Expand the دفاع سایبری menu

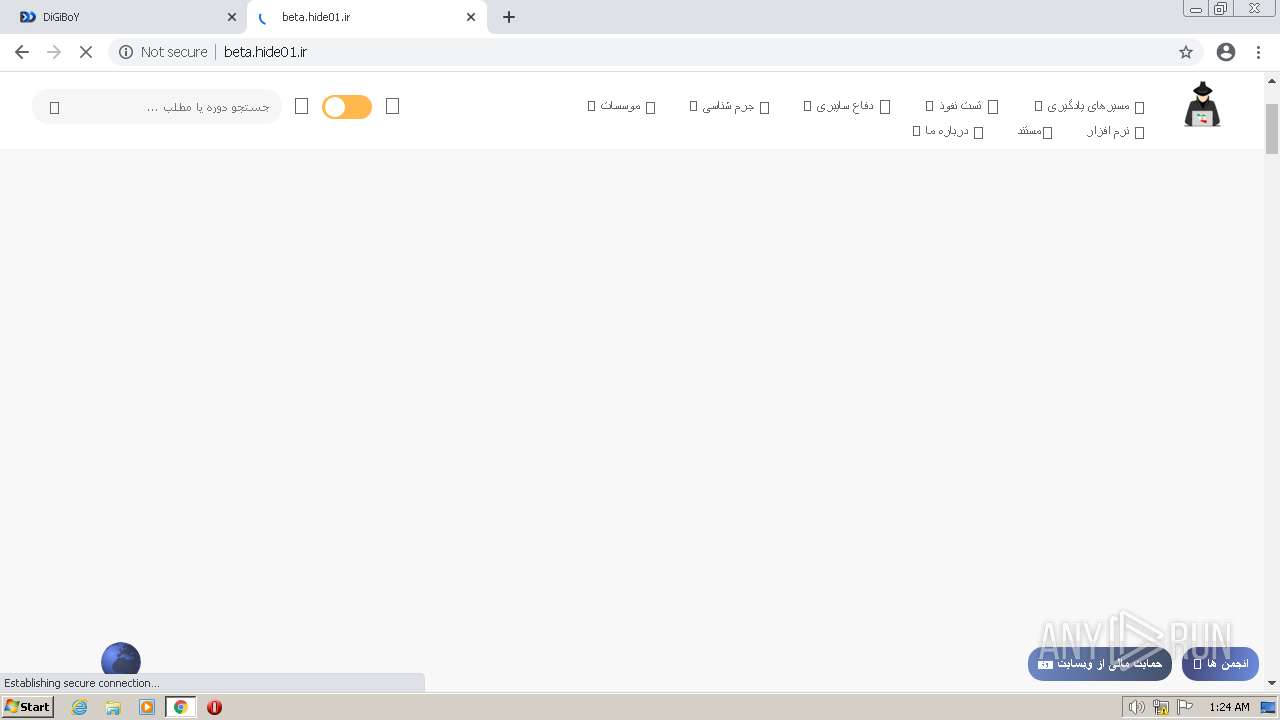pyautogui.click(x=846, y=106)
